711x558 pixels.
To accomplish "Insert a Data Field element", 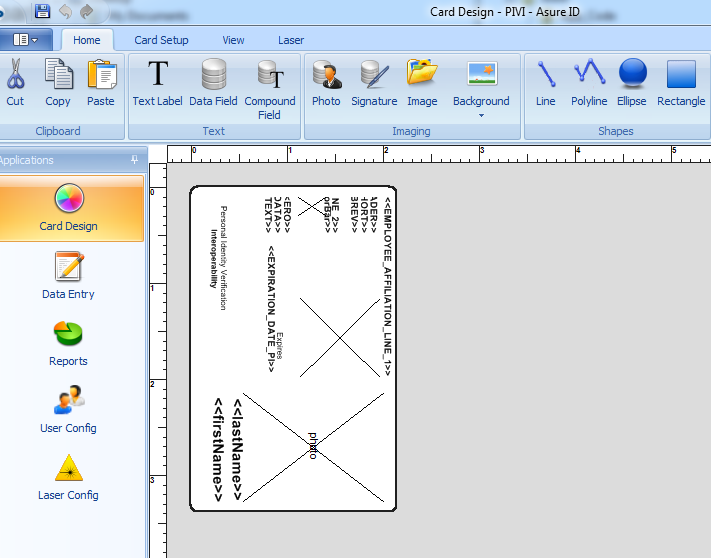I will click(x=213, y=83).
